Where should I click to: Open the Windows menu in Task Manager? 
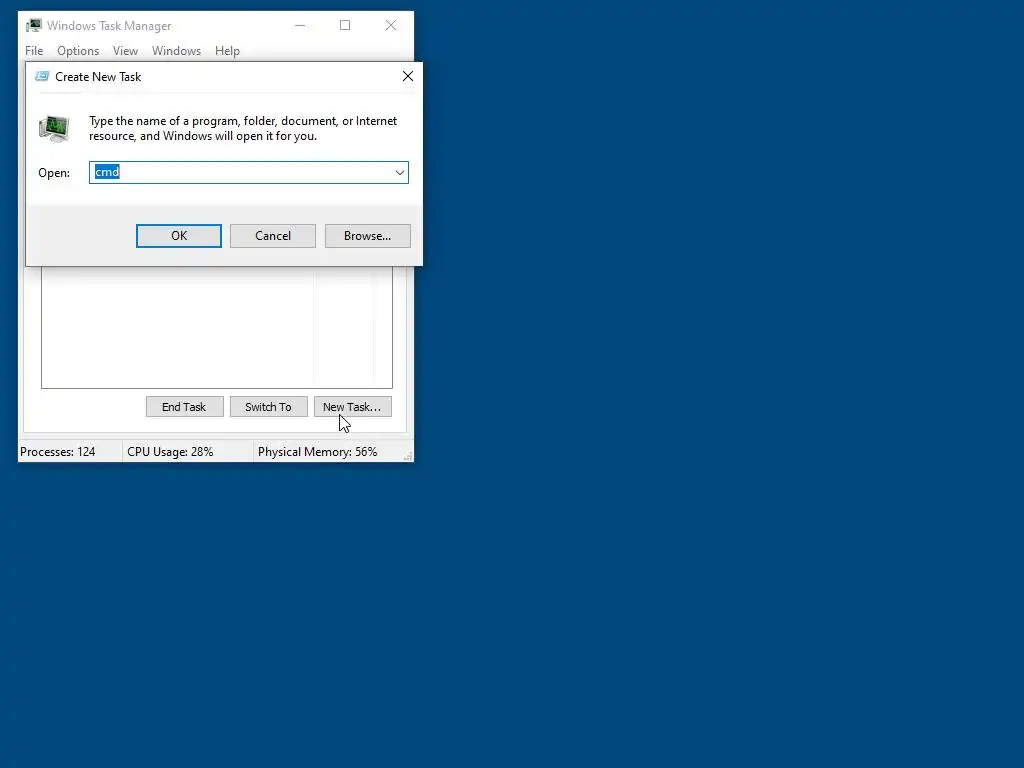point(176,51)
